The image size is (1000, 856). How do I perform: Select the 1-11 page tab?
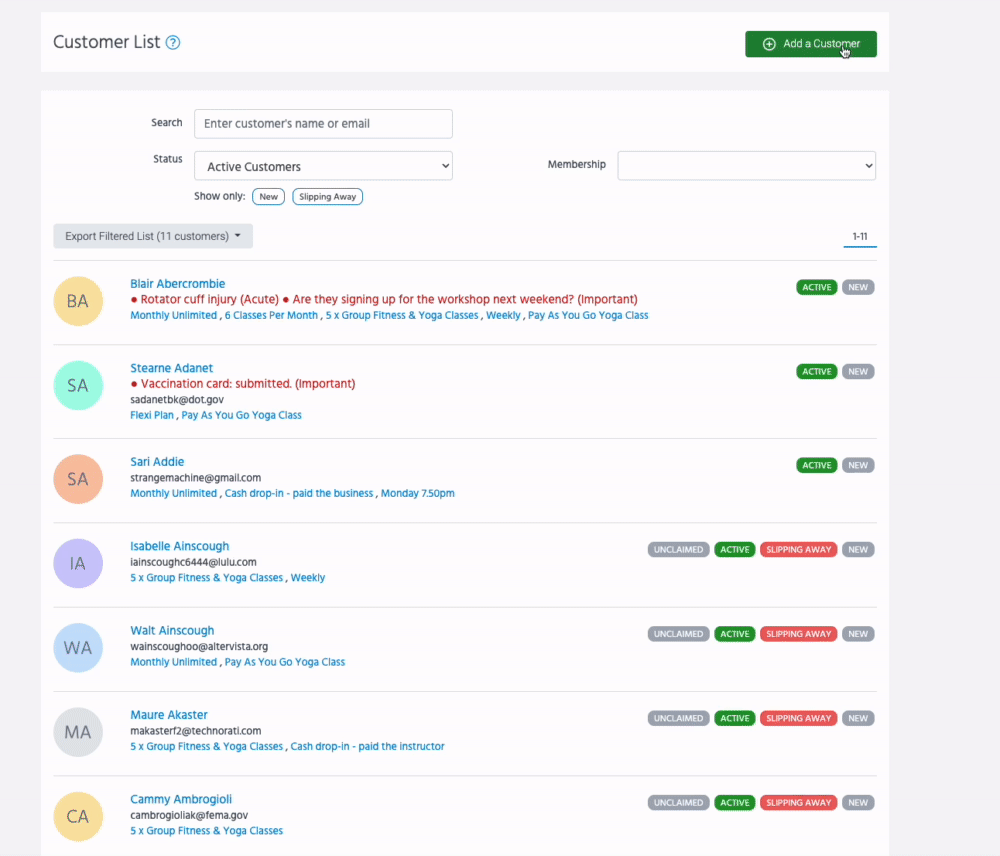click(x=859, y=236)
